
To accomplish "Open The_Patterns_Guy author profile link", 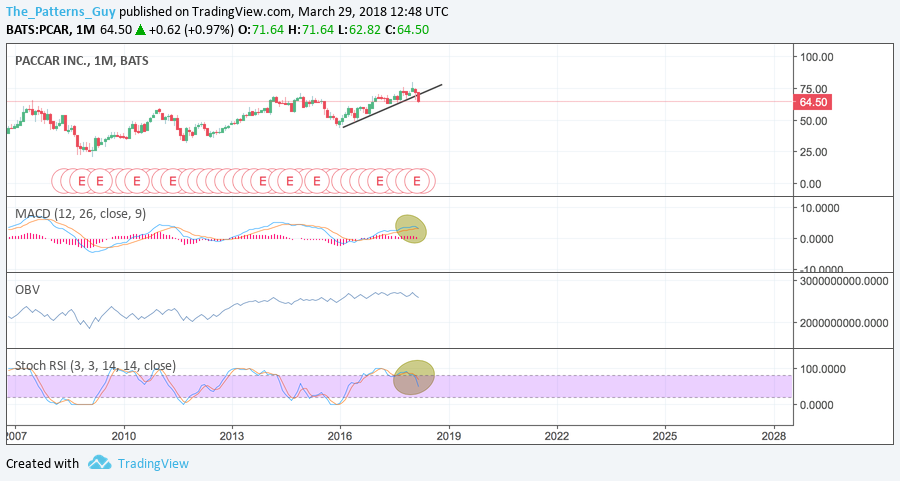I will (61, 11).
